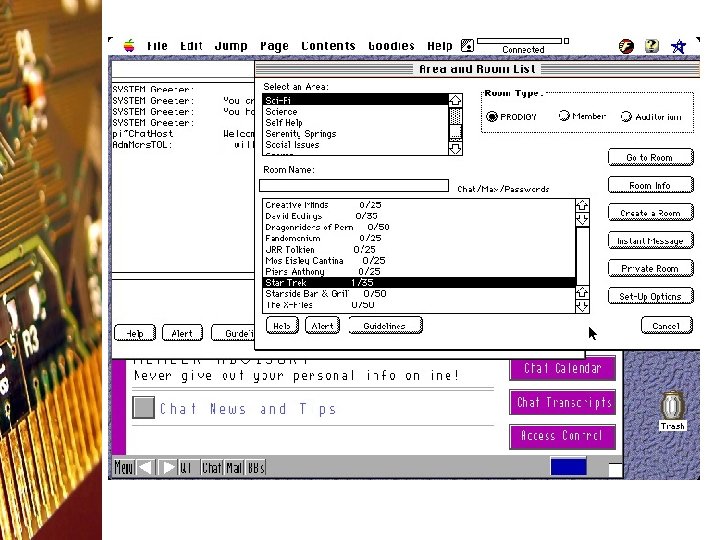This screenshot has height=540, width=720.
Task: Click the Instant Message button
Action: (x=650, y=241)
